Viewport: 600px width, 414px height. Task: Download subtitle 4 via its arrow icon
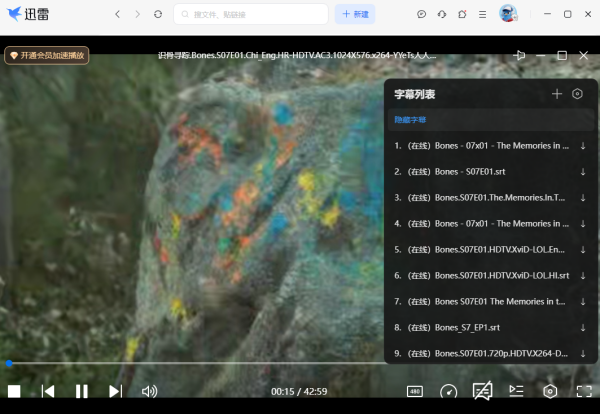point(583,224)
